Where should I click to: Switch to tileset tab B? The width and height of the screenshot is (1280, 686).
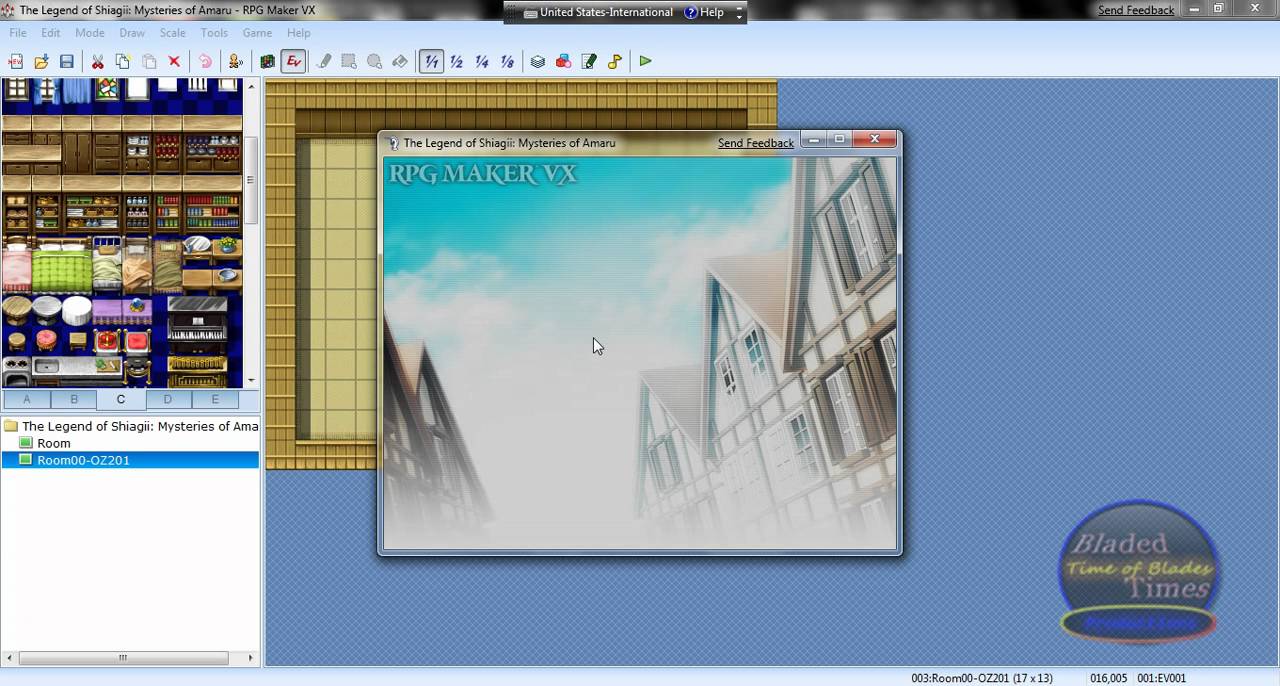click(73, 399)
